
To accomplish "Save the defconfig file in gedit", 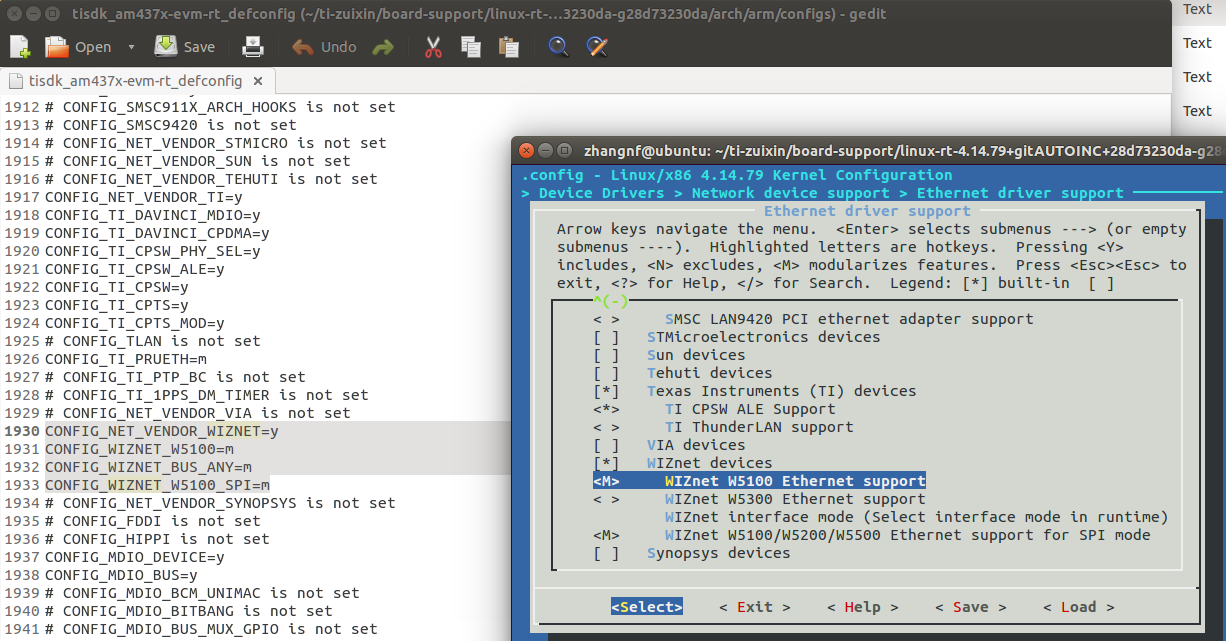I will (x=185, y=47).
